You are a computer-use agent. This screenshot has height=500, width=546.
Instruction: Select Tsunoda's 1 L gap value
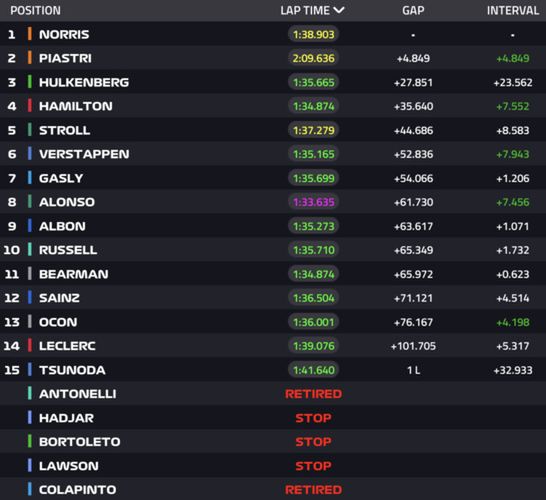413,370
